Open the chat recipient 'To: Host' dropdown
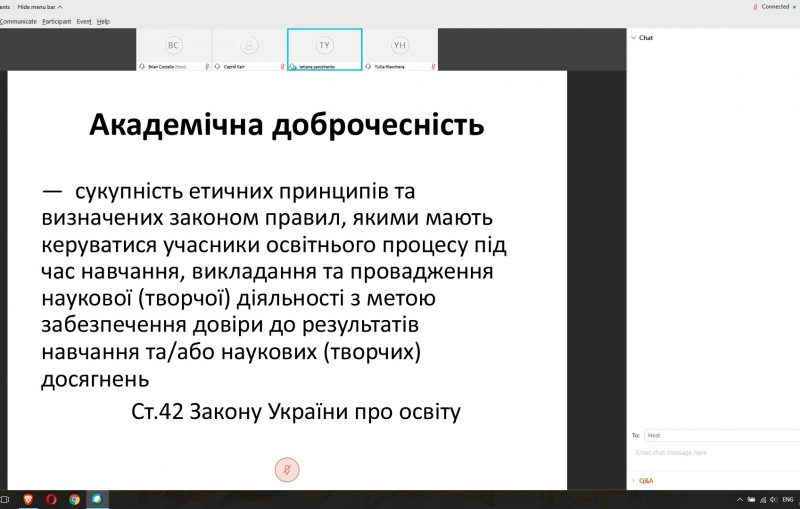 point(720,435)
